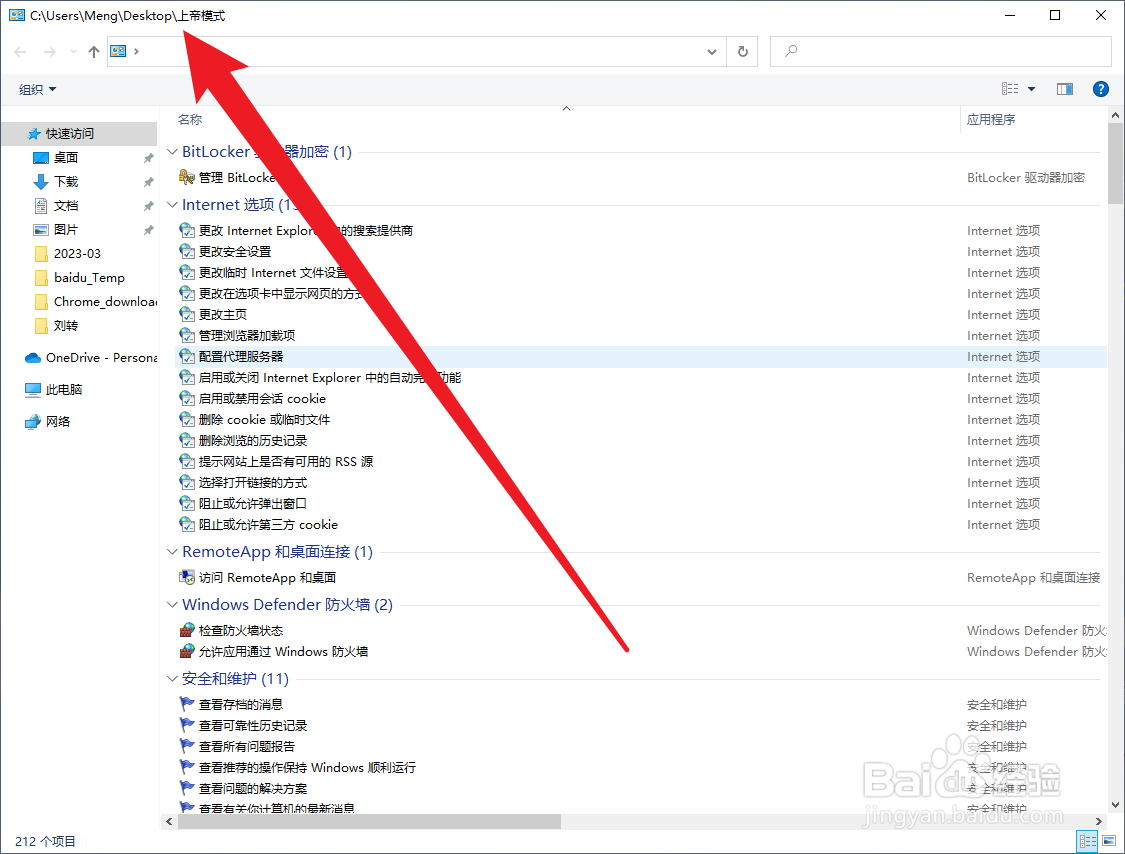
Task: Switch to large icons view in status bar
Action: (1109, 841)
